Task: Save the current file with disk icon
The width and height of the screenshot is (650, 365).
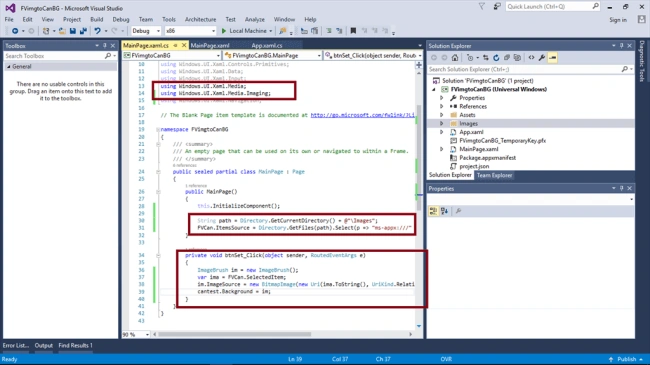Action: [x=73, y=31]
